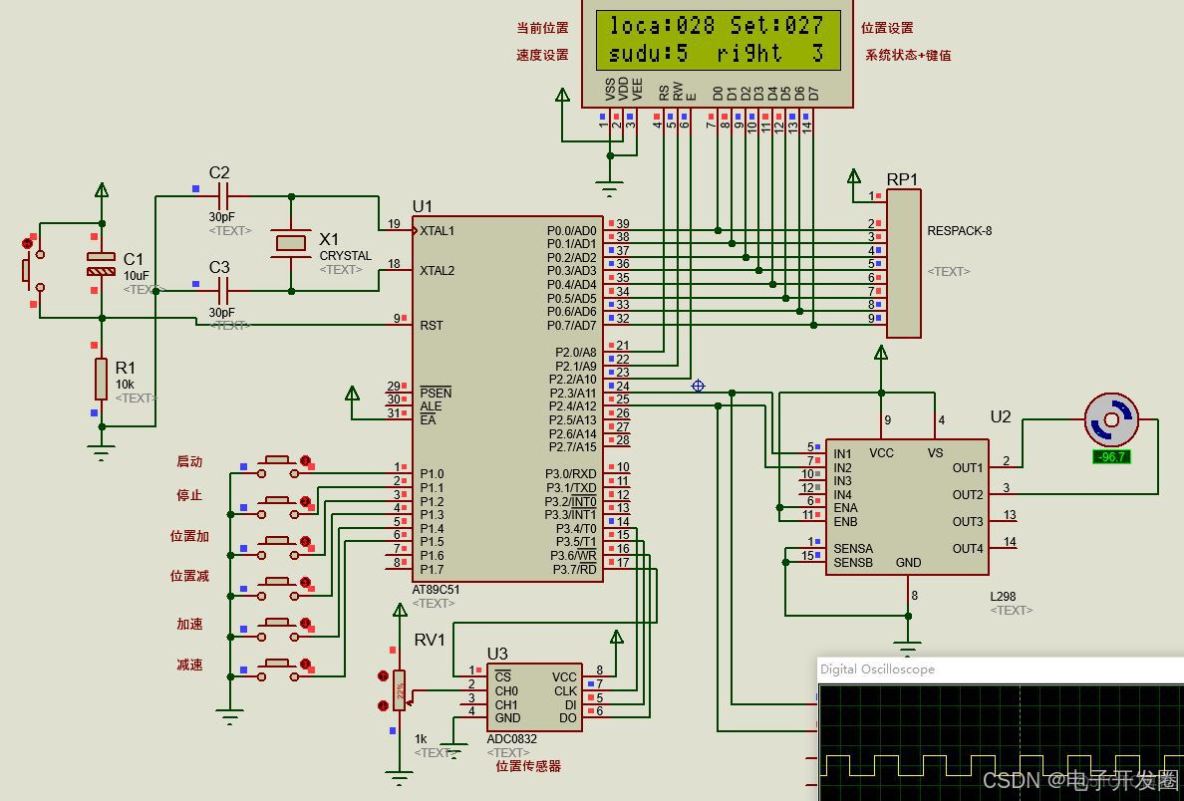Screen dimensions: 1184x801
Task: Select the AT89C51 microcontroller U1
Action: pyautogui.click(x=508, y=395)
